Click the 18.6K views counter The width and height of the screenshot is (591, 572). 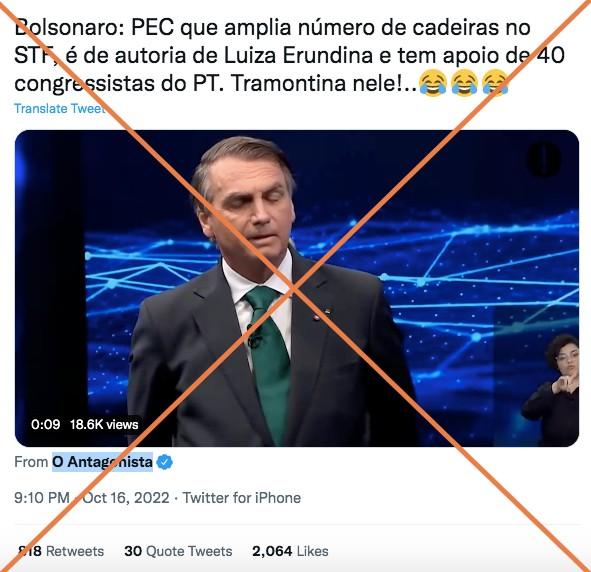(x=104, y=425)
